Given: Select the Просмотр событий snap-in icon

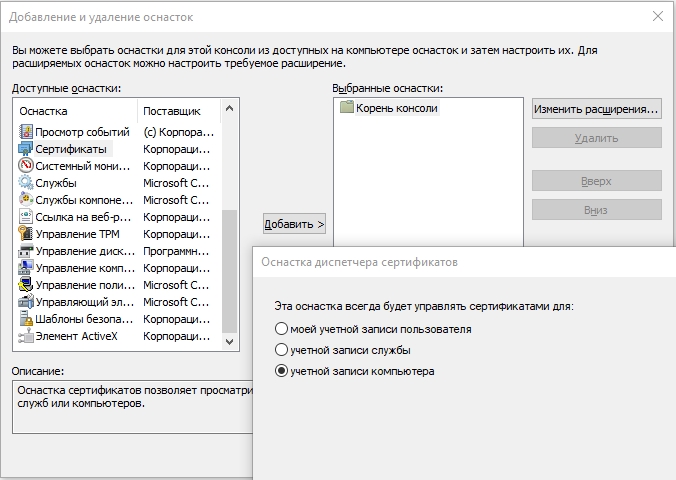Looking at the screenshot, I should [26, 132].
